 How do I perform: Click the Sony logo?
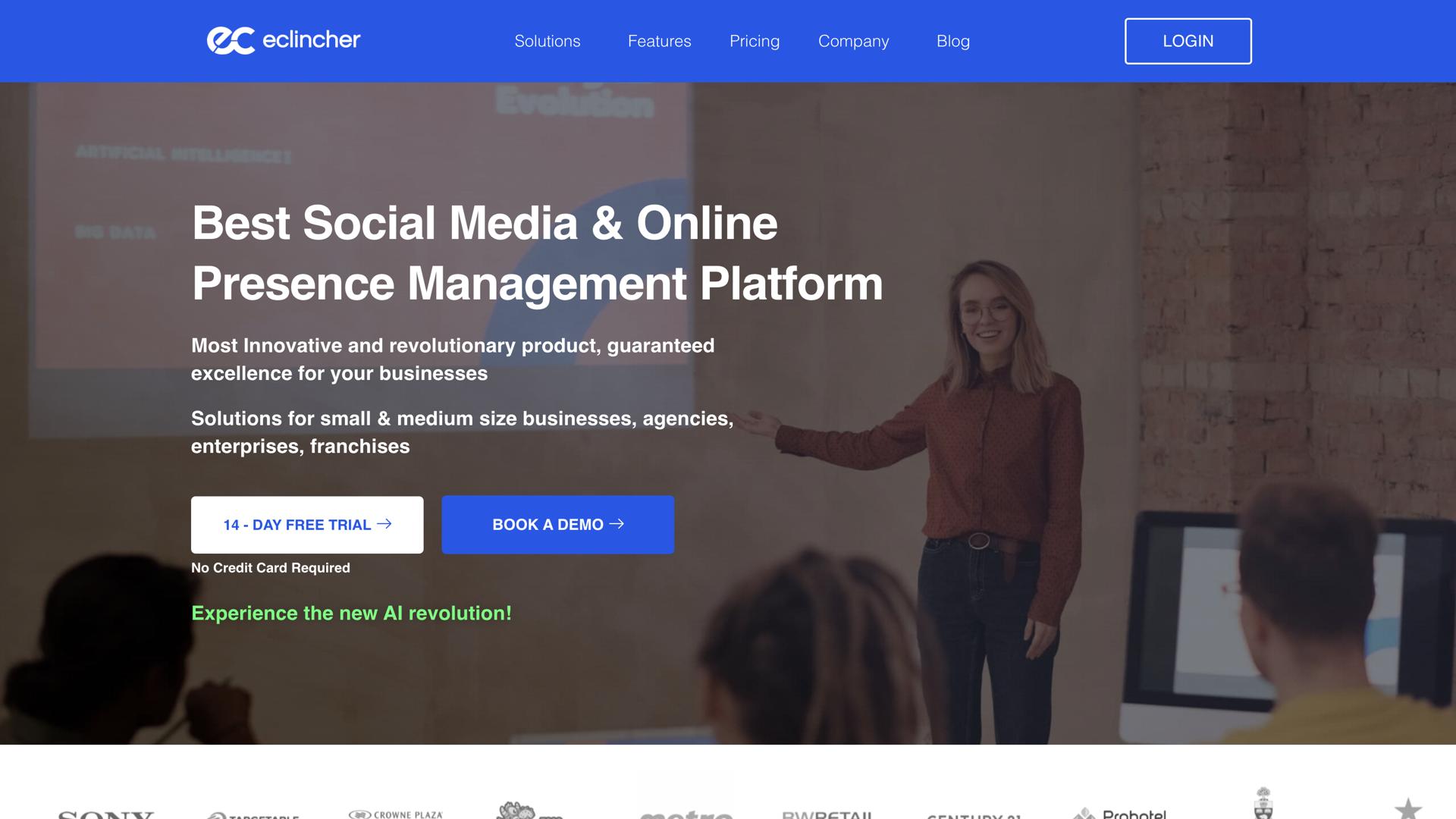(x=106, y=814)
